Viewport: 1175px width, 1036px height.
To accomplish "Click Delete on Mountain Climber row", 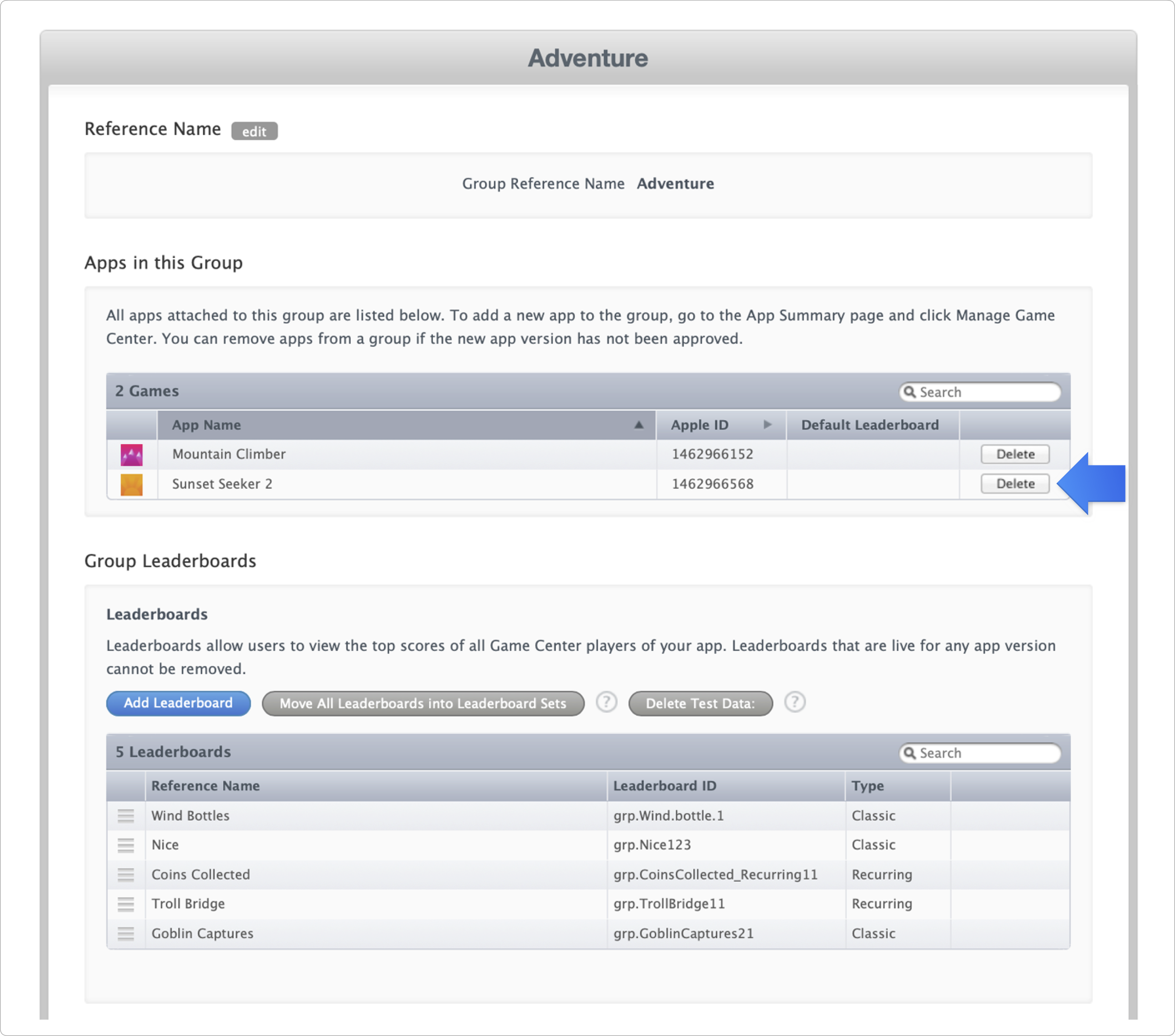I will [1014, 455].
